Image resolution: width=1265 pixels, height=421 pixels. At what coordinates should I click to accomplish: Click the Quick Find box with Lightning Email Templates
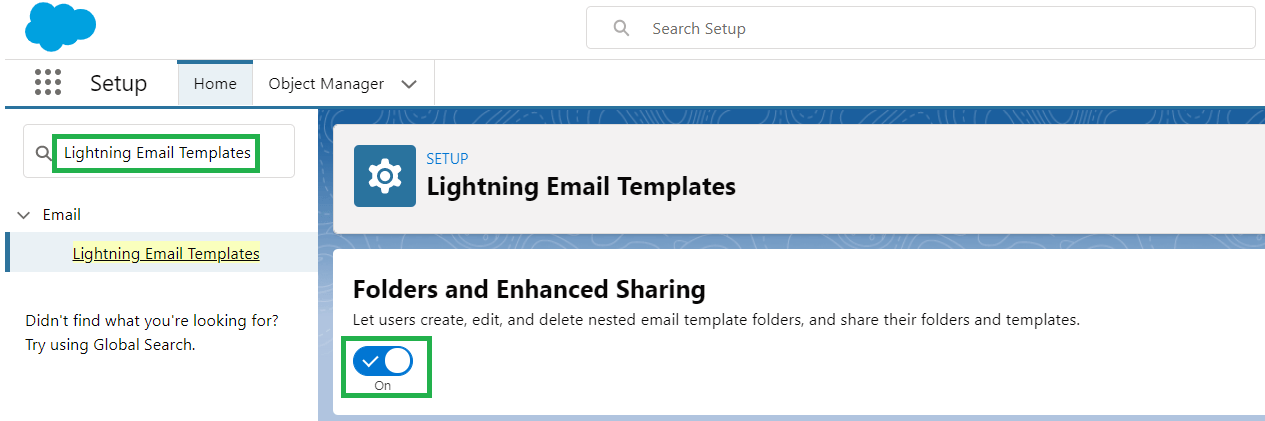tap(157, 153)
